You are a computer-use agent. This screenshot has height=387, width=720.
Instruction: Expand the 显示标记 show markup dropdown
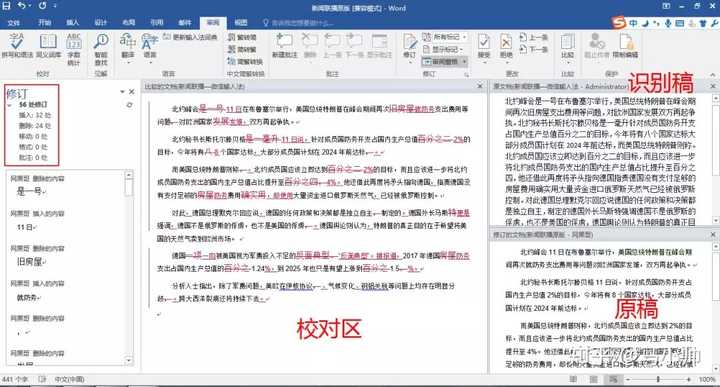[x=443, y=49]
